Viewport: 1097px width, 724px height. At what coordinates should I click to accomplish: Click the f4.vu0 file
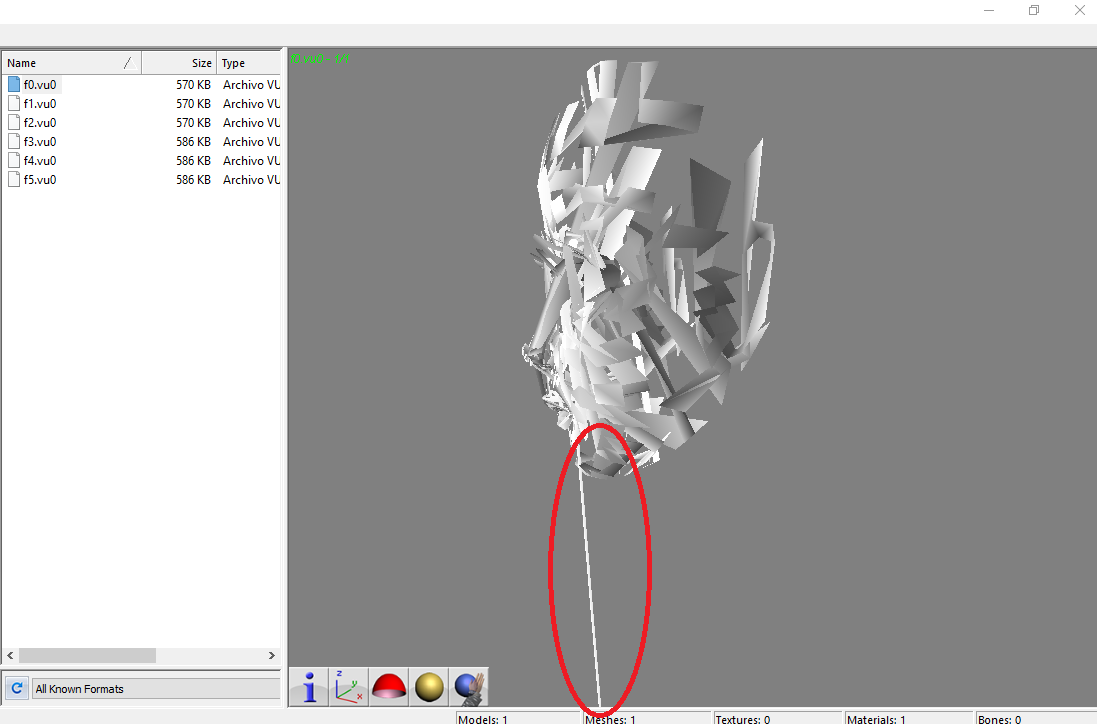click(39, 161)
